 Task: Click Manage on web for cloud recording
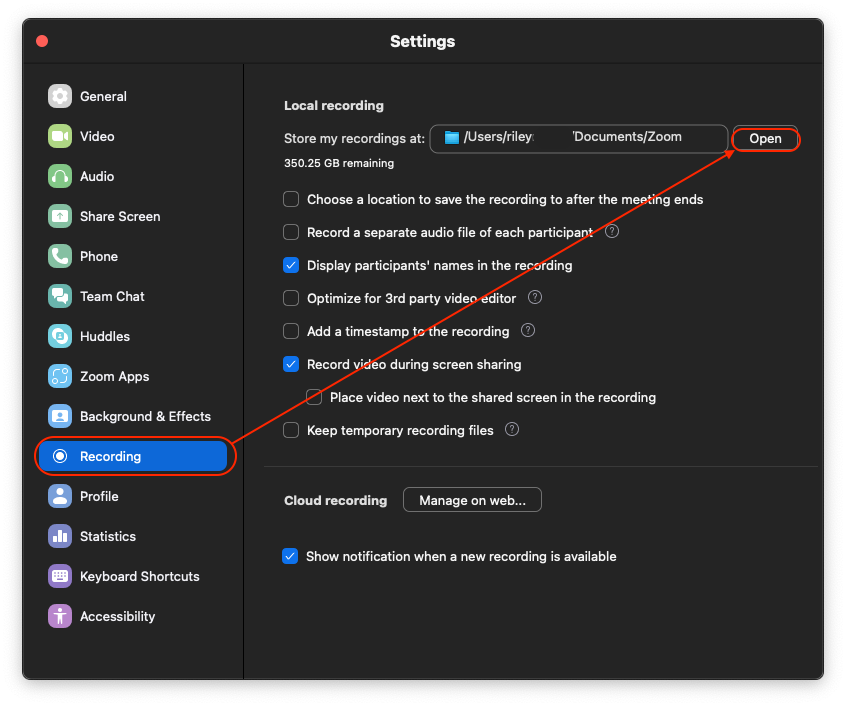point(472,500)
